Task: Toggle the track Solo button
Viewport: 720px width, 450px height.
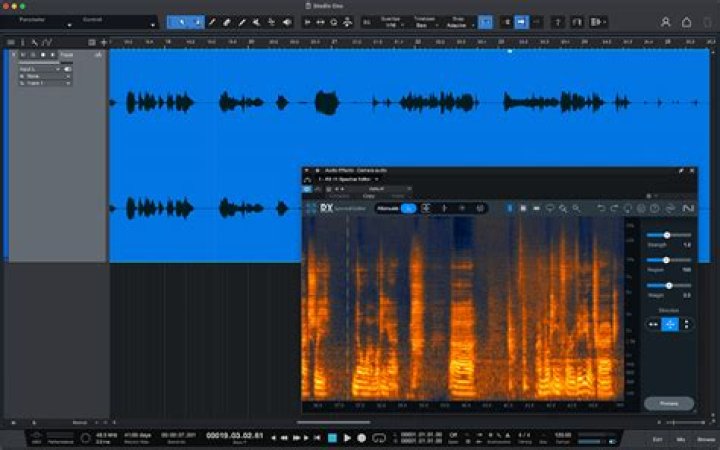Action: (x=33, y=55)
